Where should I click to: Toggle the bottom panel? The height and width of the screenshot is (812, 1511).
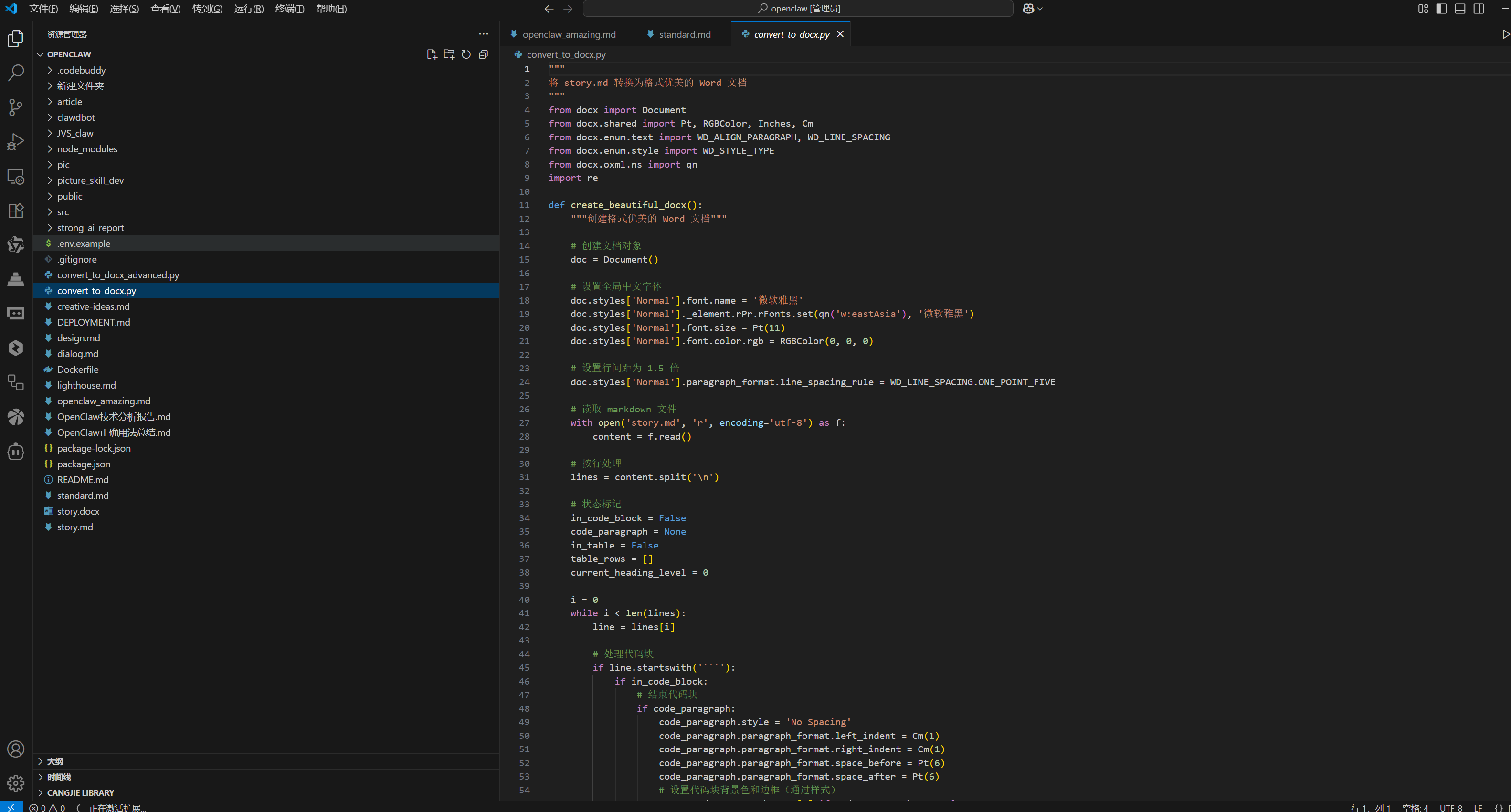(1460, 9)
